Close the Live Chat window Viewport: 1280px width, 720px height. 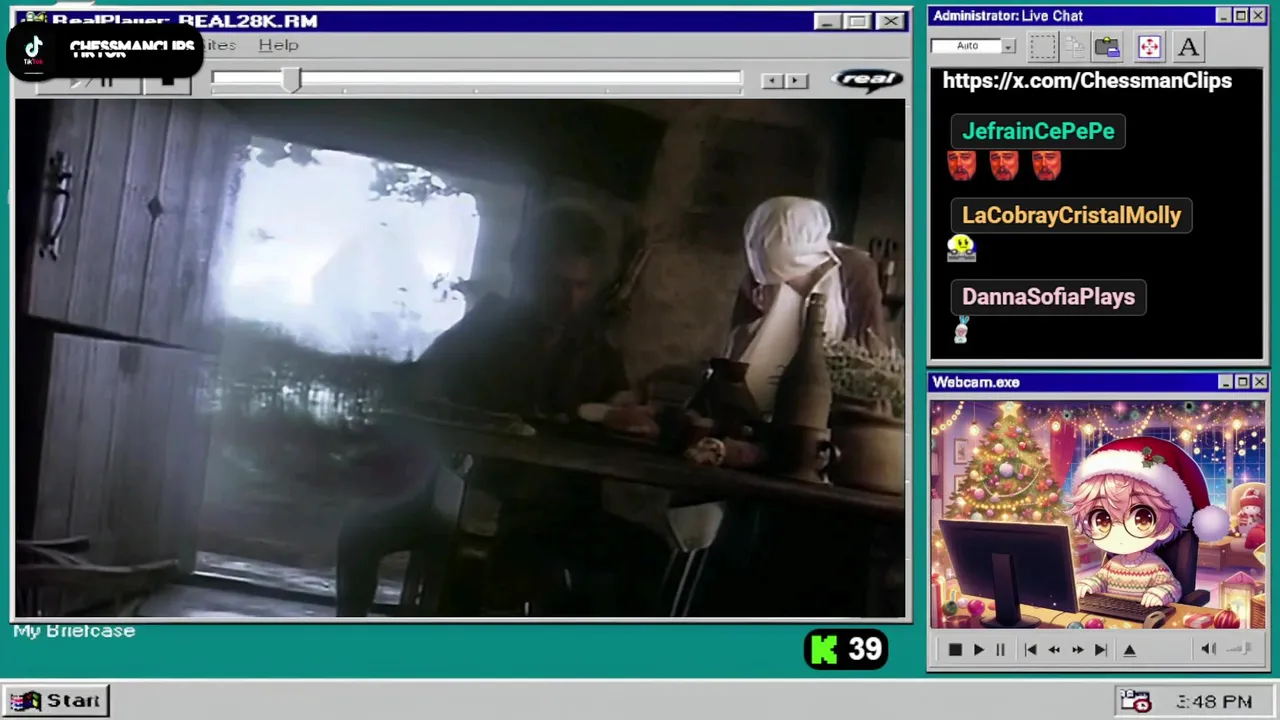point(1258,16)
